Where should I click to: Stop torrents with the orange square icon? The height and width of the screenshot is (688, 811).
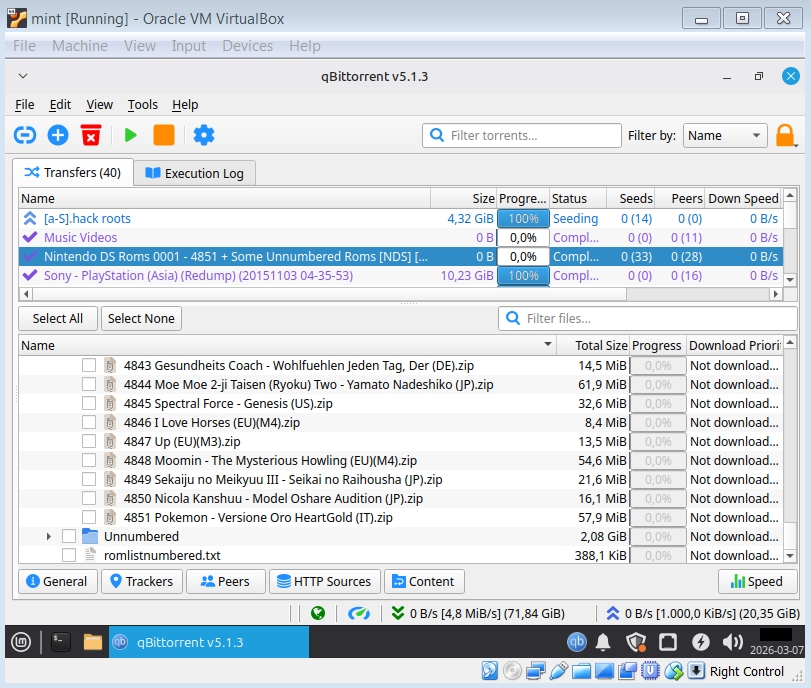(x=164, y=136)
